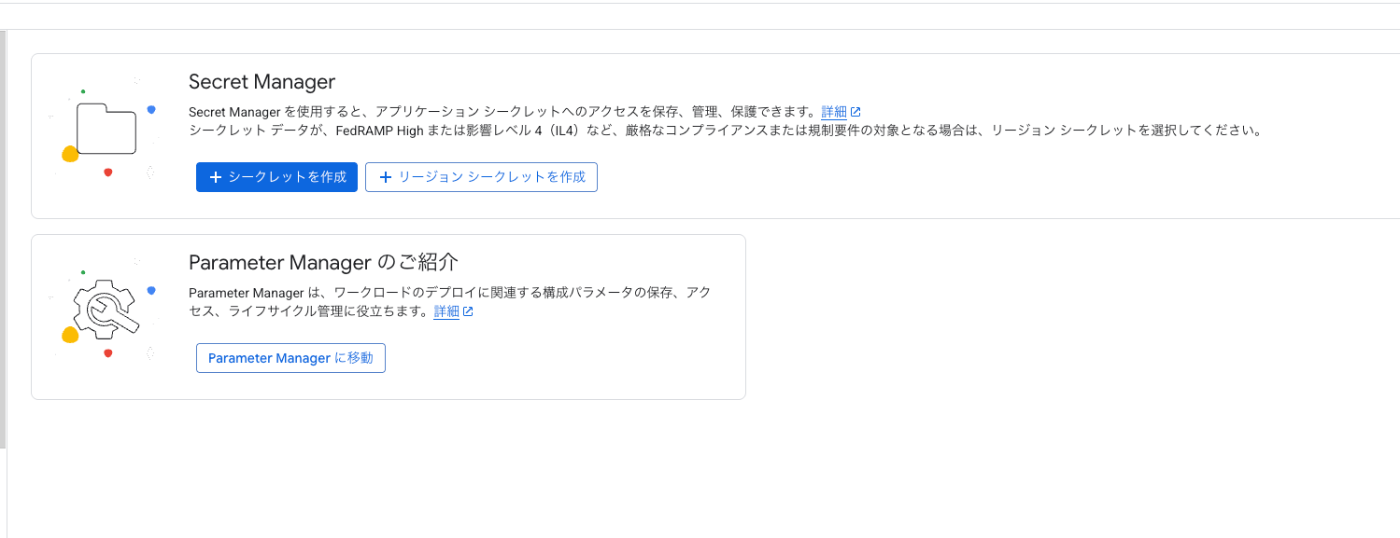1400x538 pixels.
Task: Click the folder illustration in Secret Manager card
Action: point(106,128)
